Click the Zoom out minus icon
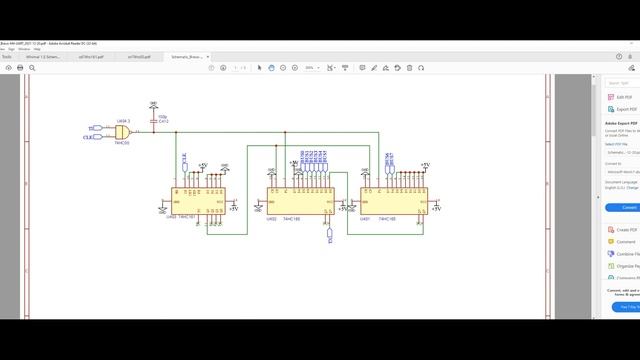Image resolution: width=640 pixels, height=360 pixels. tap(283, 68)
